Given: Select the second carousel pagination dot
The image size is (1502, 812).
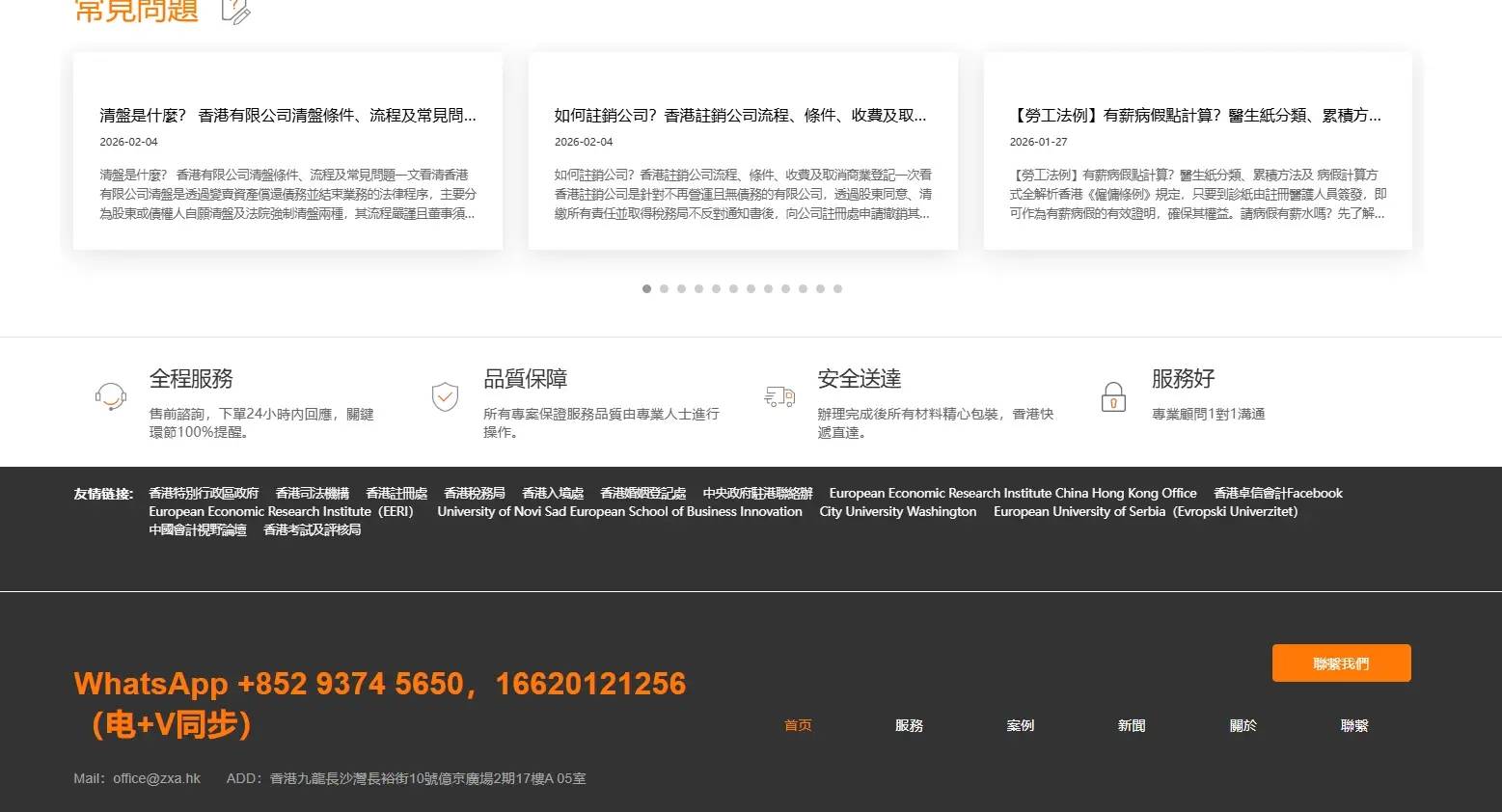Looking at the screenshot, I should (664, 288).
